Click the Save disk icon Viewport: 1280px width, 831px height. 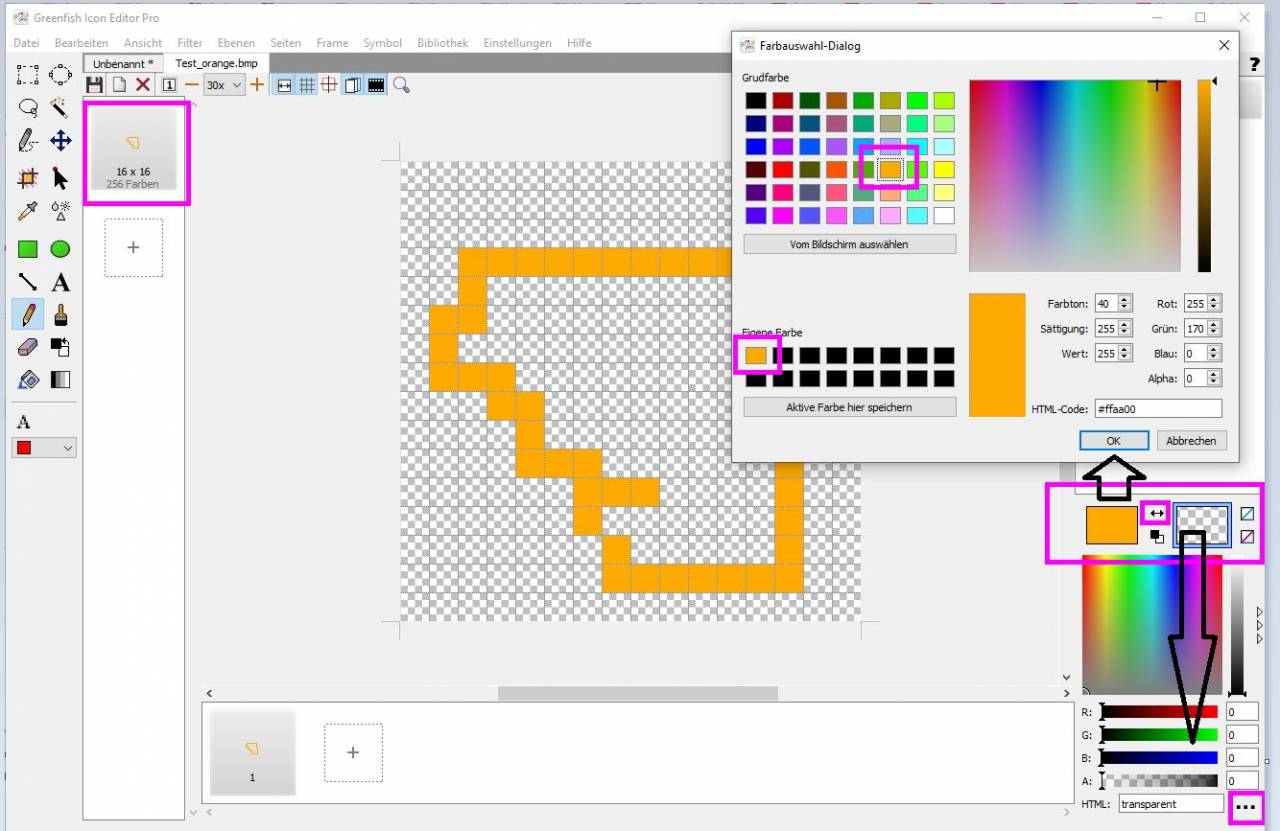click(x=95, y=85)
